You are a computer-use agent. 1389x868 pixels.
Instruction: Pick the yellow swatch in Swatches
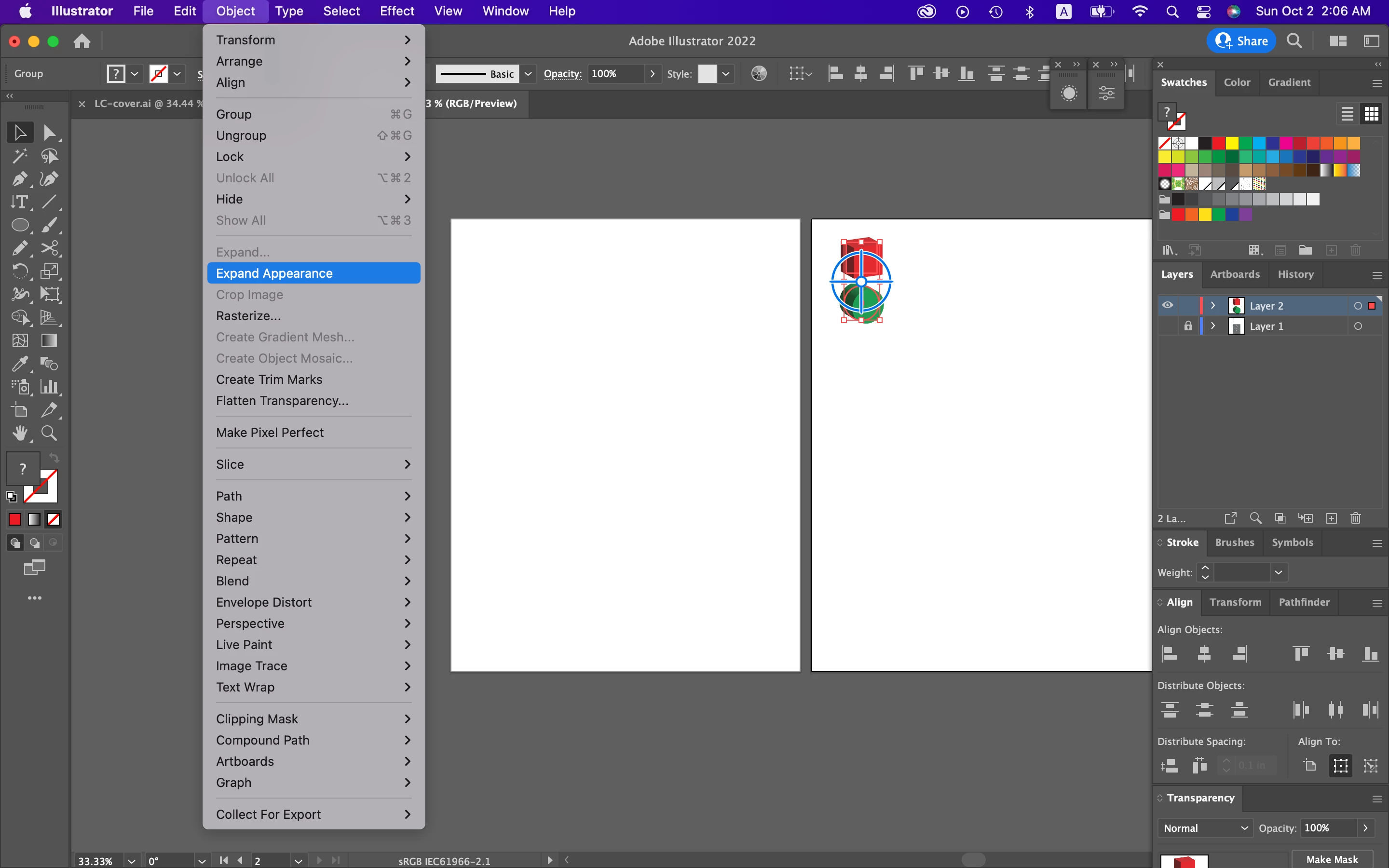[1232, 143]
